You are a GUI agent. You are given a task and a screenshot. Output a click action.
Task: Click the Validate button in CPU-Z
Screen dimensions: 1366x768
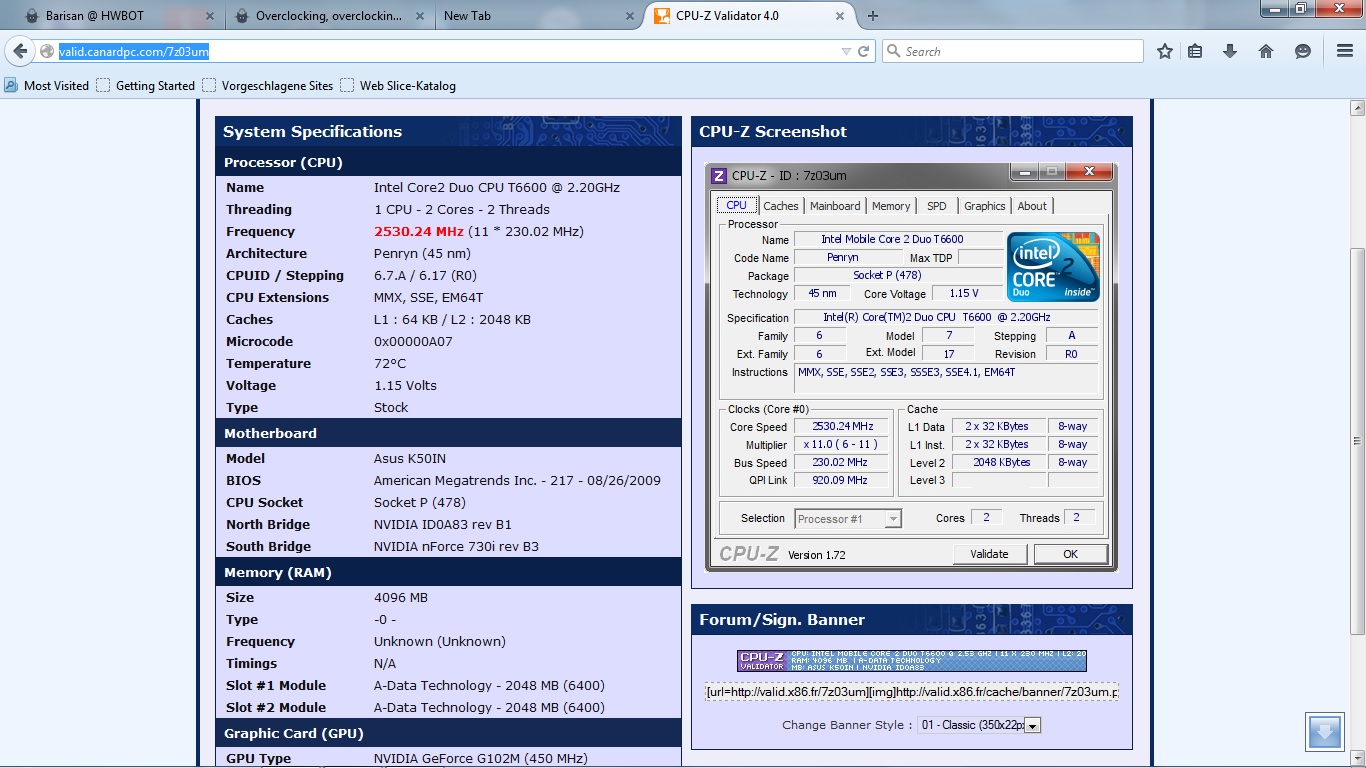[x=990, y=554]
